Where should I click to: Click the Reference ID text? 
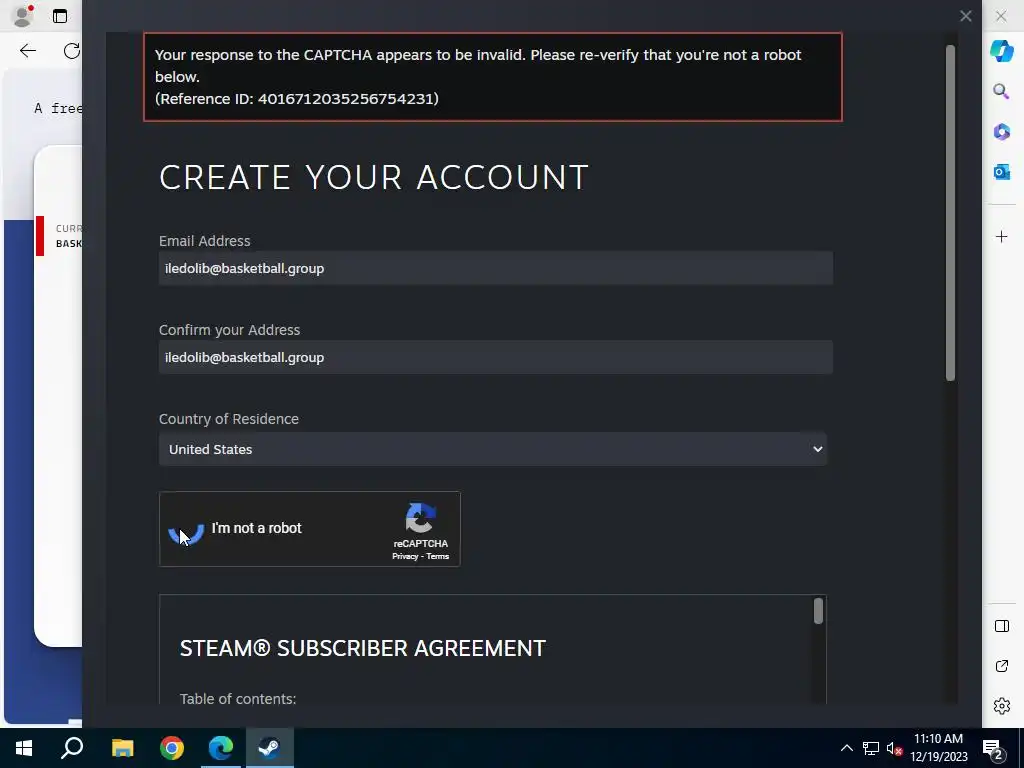[296, 99]
